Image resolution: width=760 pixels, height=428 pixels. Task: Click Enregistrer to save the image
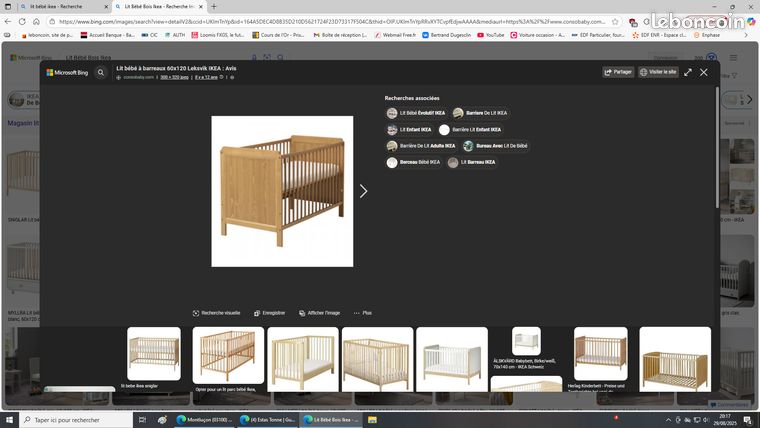pyautogui.click(x=269, y=313)
